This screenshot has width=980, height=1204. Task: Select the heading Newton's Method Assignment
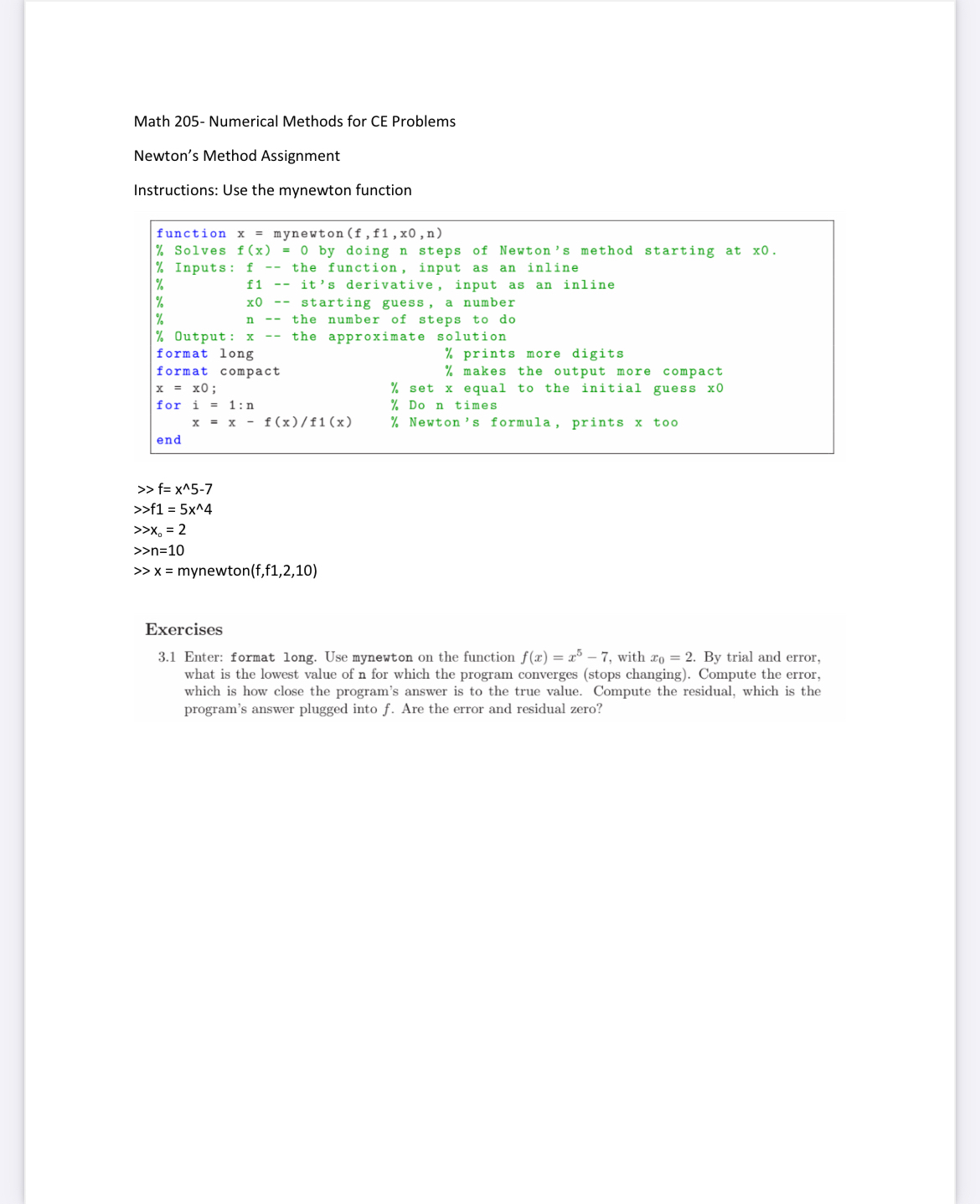coord(236,156)
